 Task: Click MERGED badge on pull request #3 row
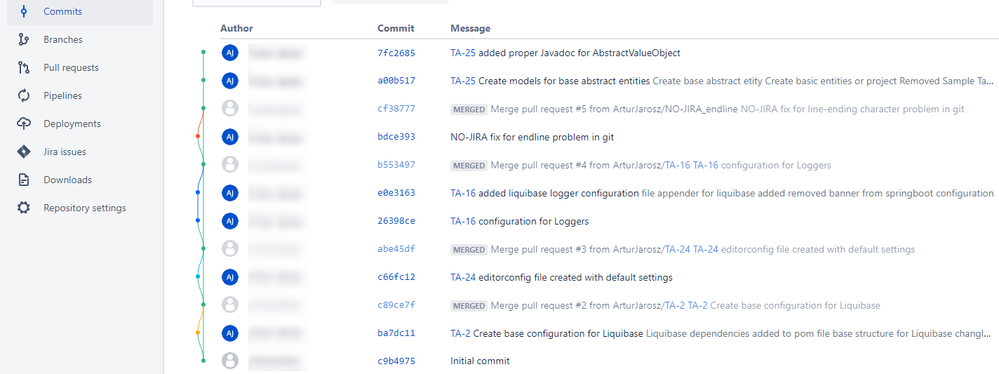click(469, 249)
